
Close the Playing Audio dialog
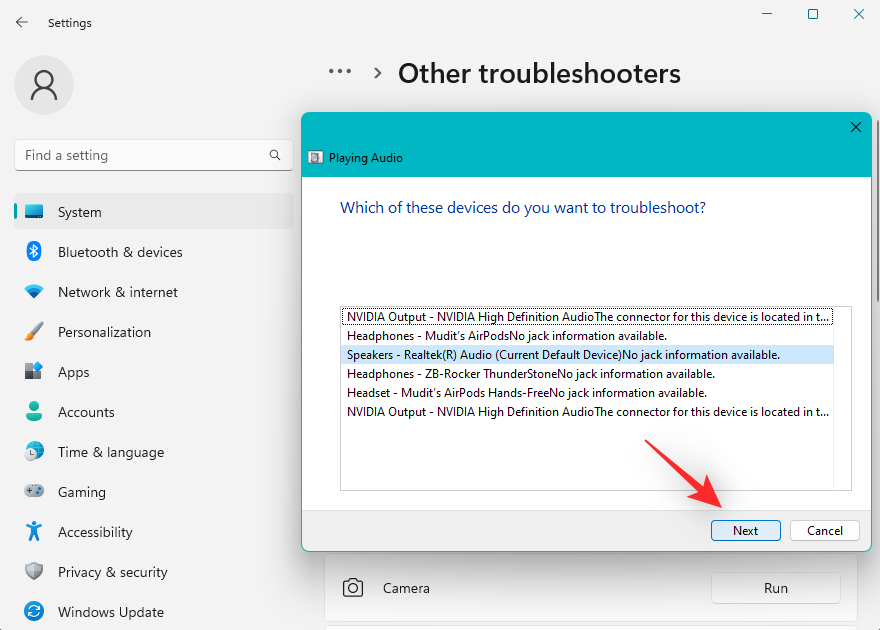pos(856,127)
